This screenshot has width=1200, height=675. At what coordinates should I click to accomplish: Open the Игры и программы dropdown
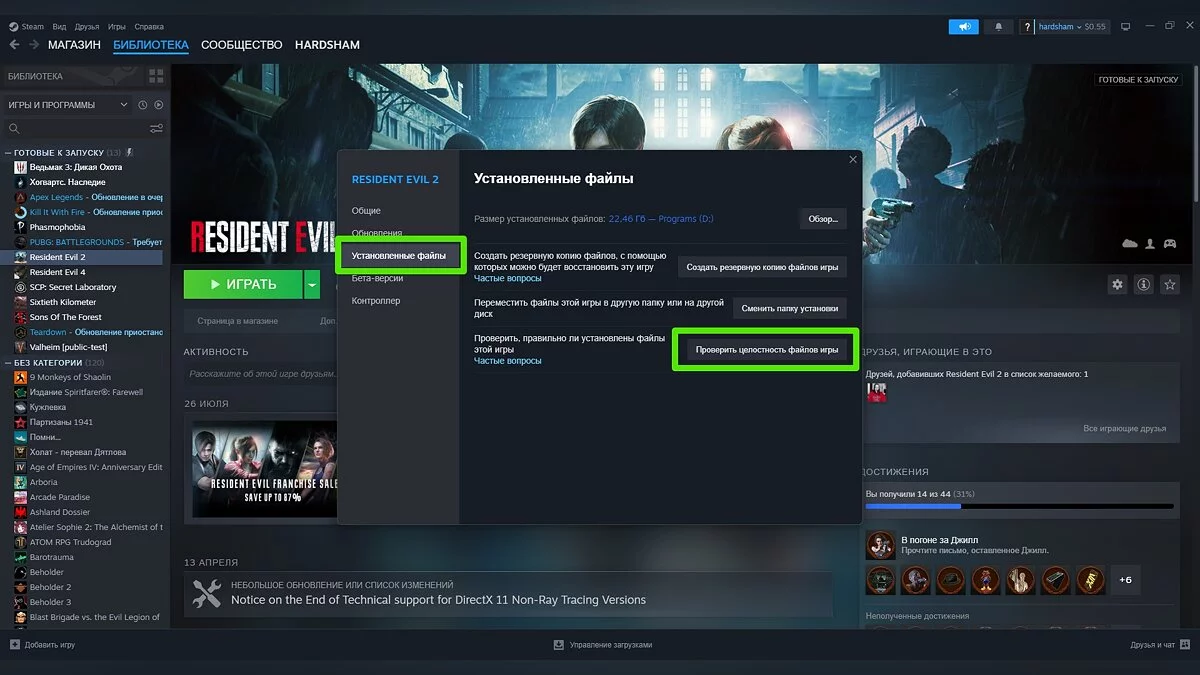[x=67, y=105]
